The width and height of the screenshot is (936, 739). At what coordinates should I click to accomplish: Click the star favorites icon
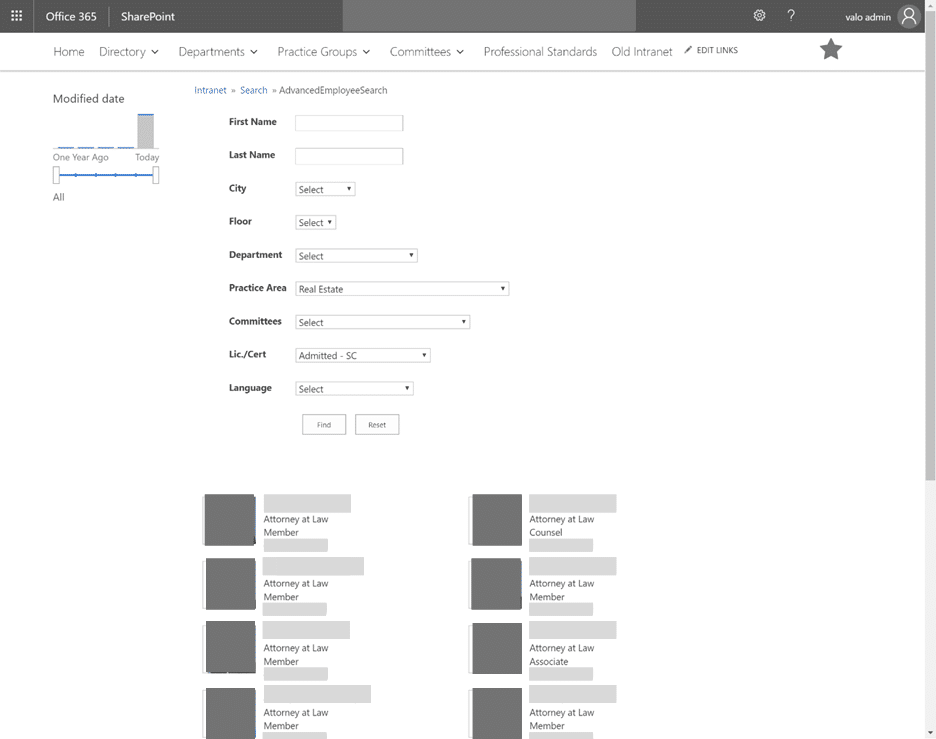(x=831, y=50)
